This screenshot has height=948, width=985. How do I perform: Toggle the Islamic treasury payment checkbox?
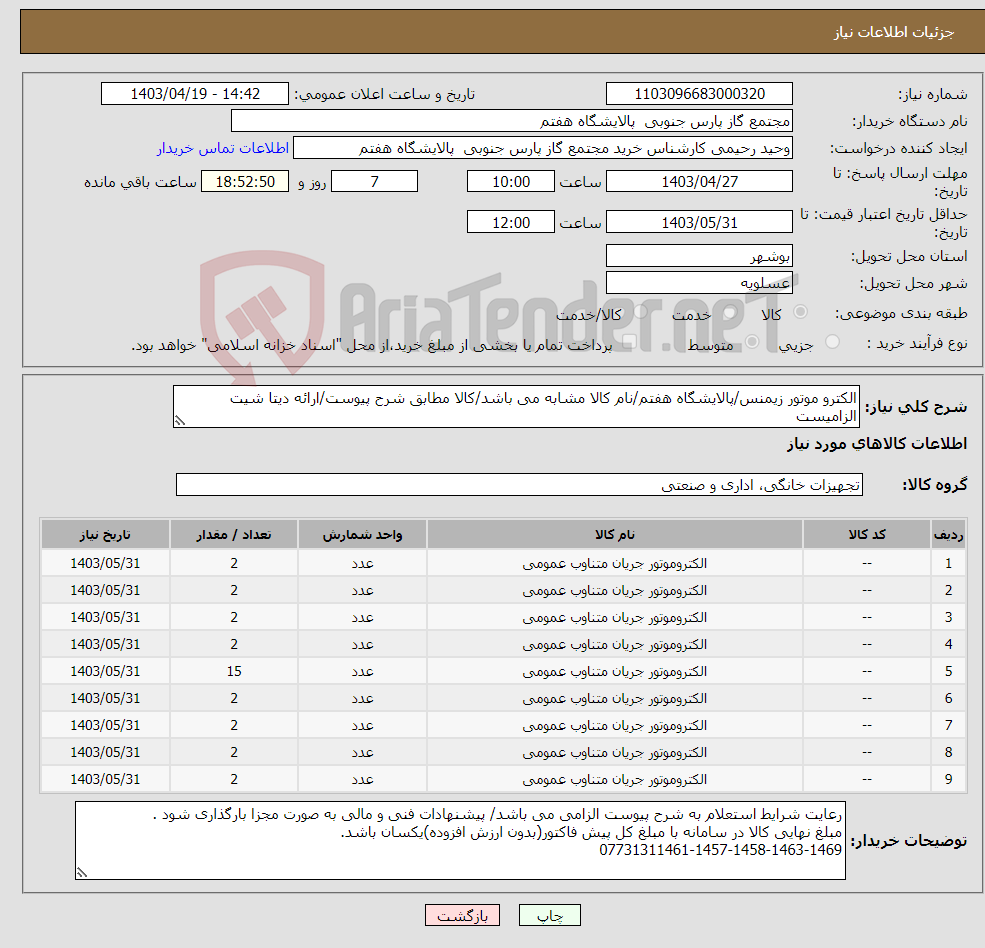tap(629, 342)
